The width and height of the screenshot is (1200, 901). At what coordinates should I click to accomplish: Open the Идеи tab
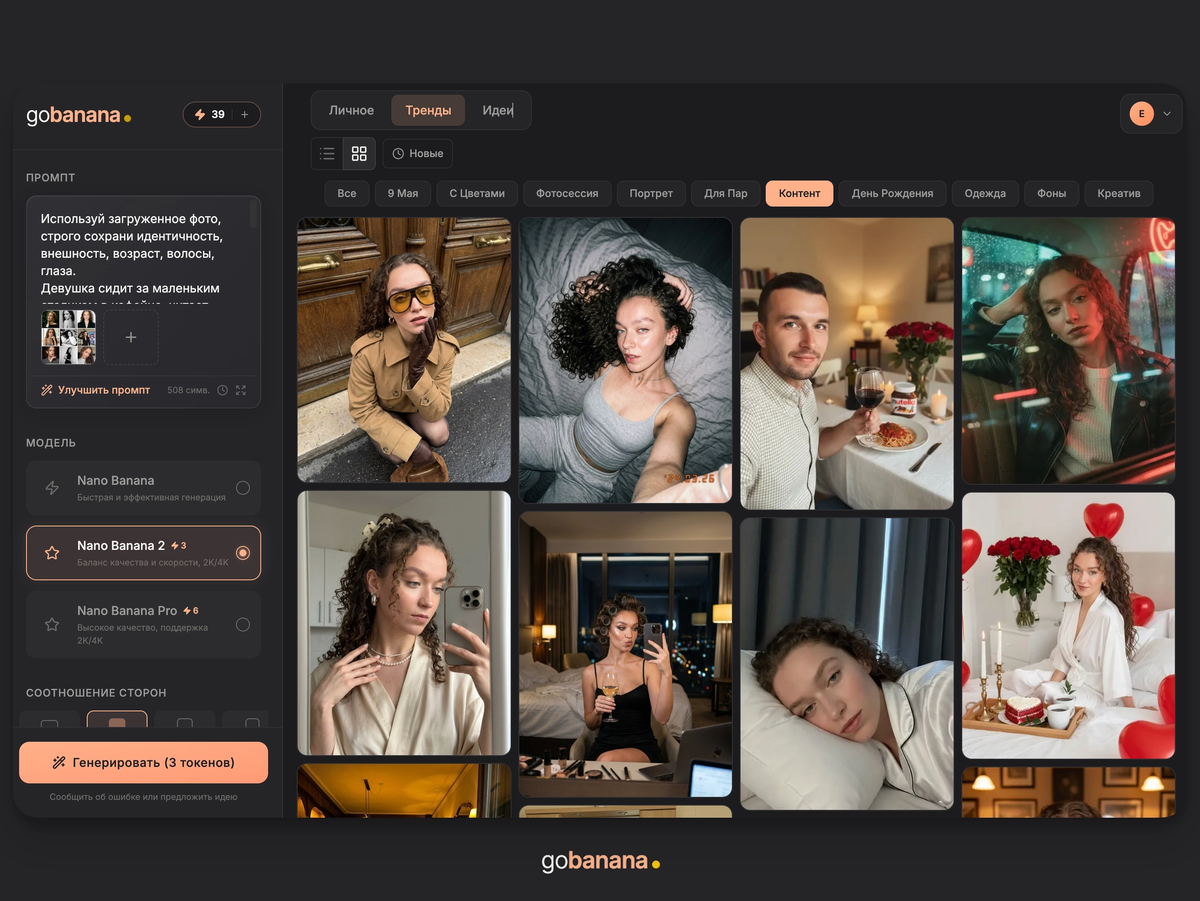[x=497, y=110]
